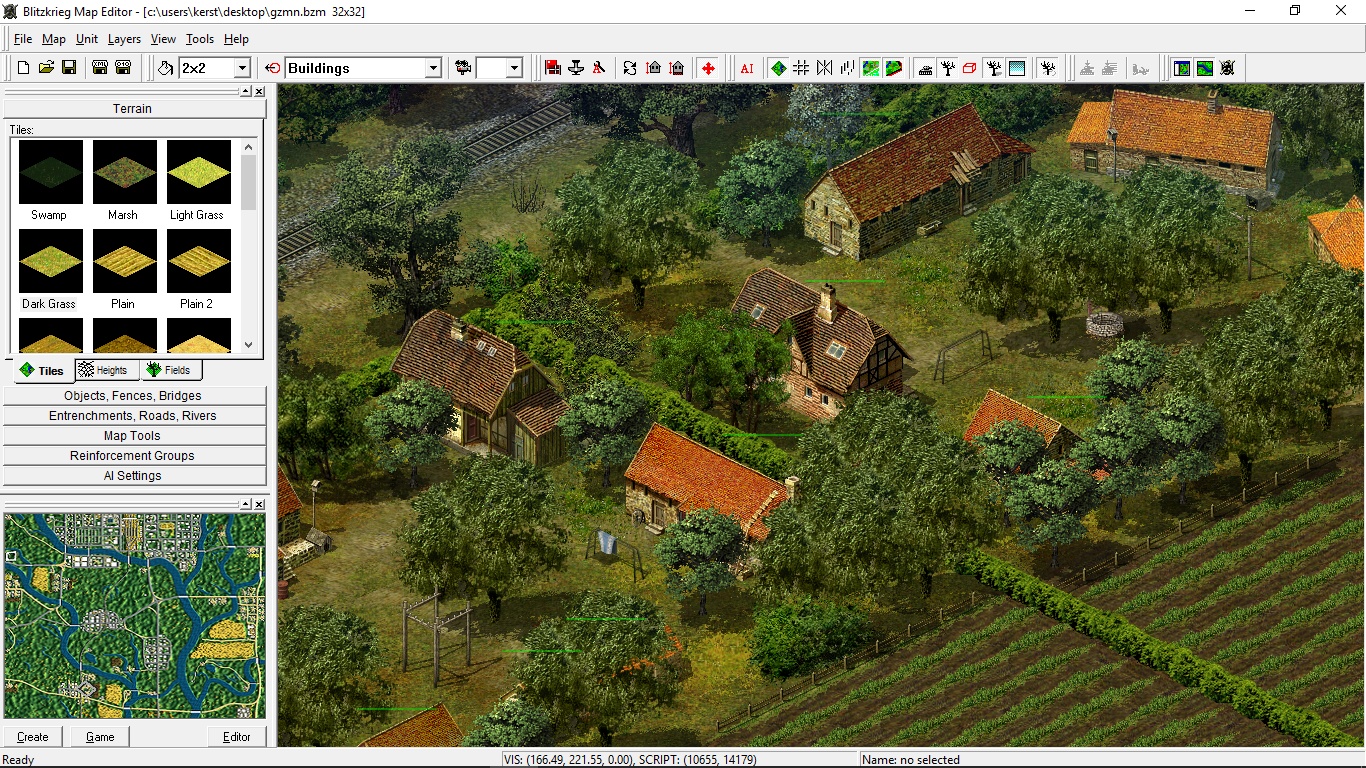This screenshot has width=1366, height=768.
Task: Click the Open map folder icon
Action: (46, 68)
